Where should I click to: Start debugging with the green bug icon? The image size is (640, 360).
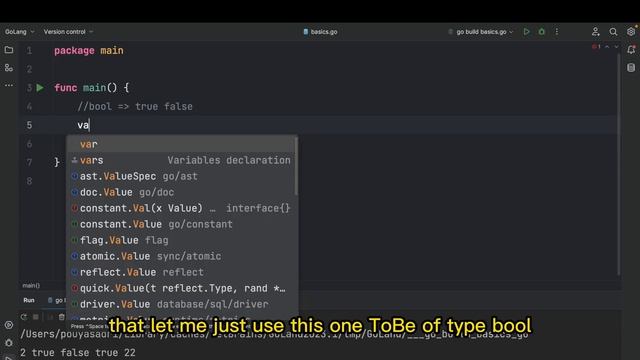[542, 32]
